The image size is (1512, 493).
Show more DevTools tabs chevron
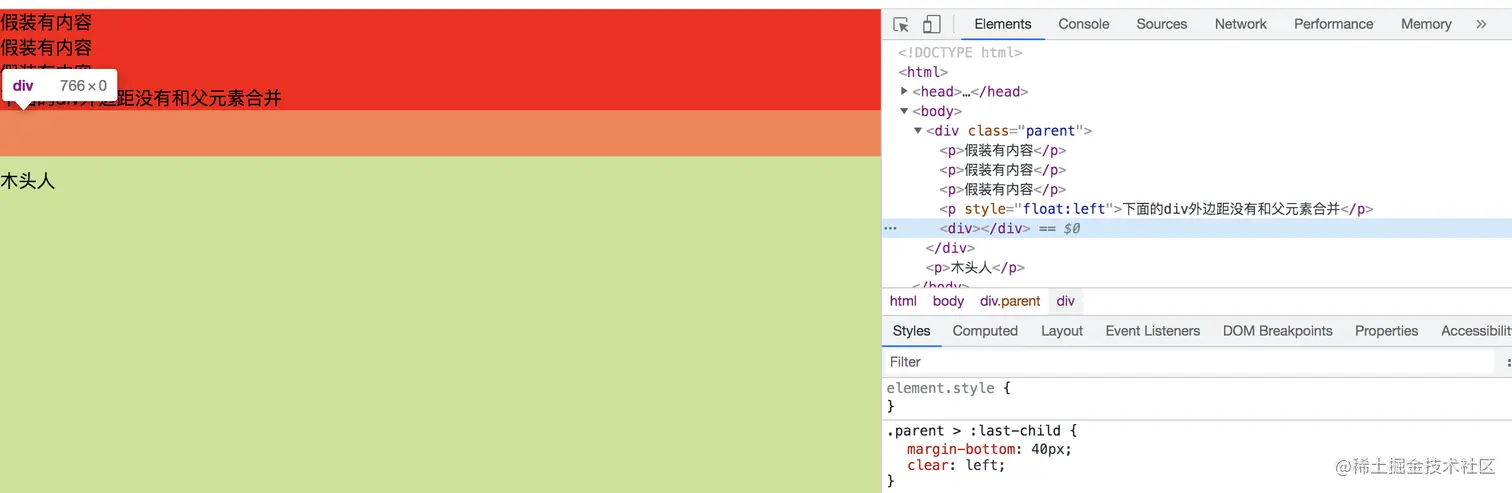click(1481, 24)
